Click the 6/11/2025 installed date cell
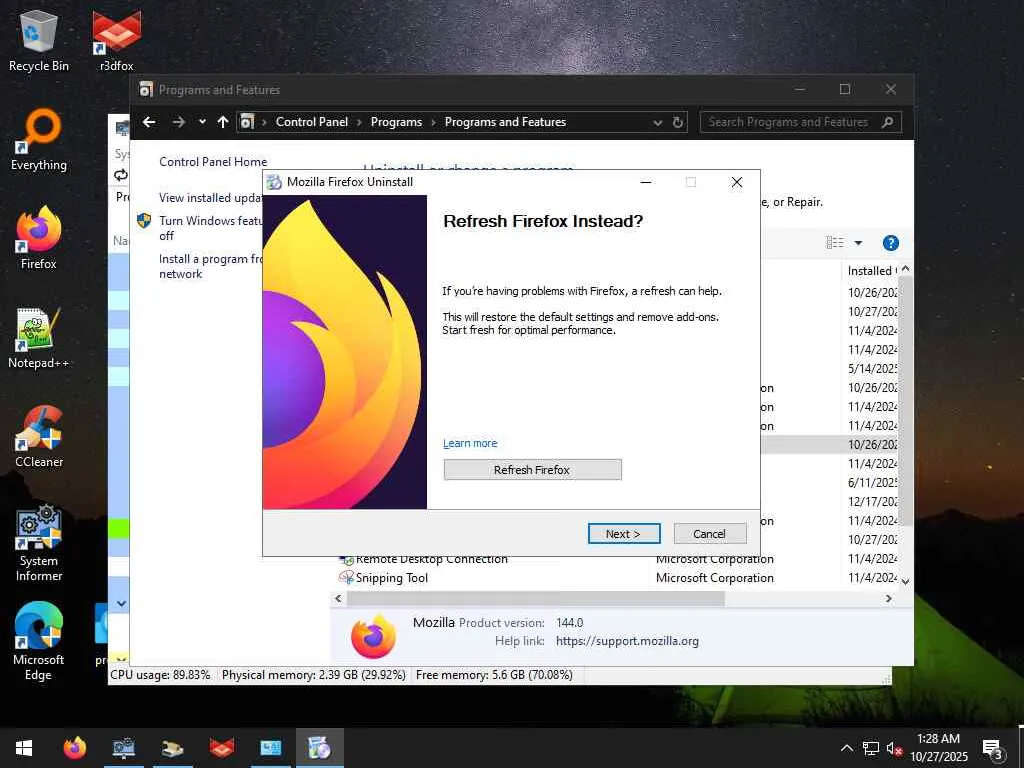Image resolution: width=1024 pixels, height=768 pixels. point(872,483)
